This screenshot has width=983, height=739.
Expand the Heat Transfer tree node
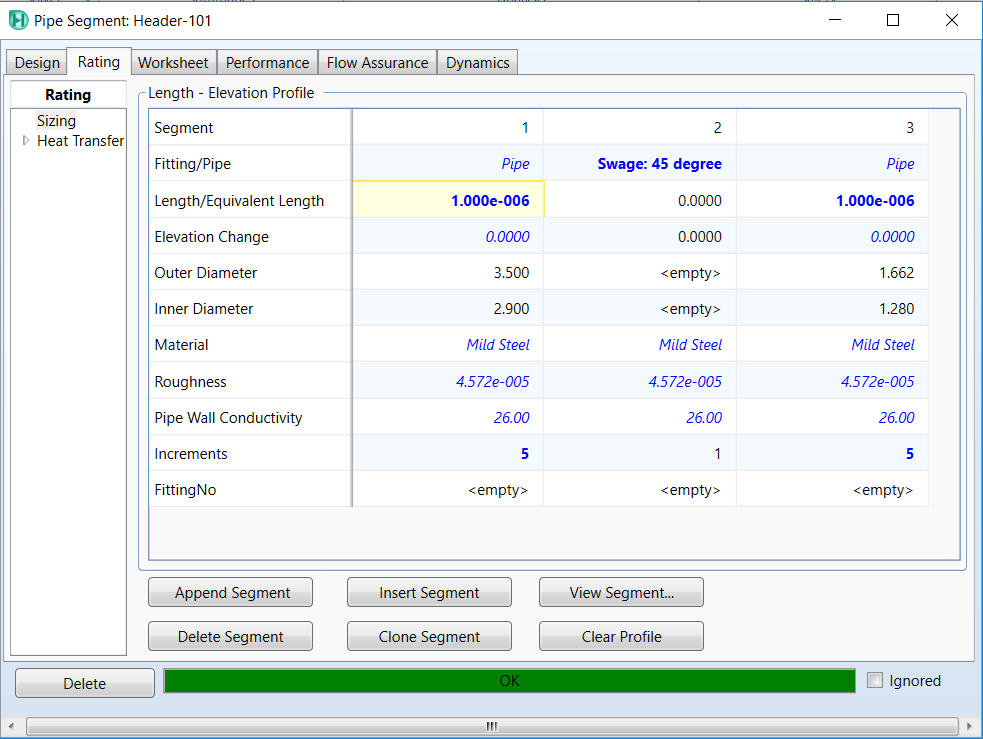pos(26,140)
